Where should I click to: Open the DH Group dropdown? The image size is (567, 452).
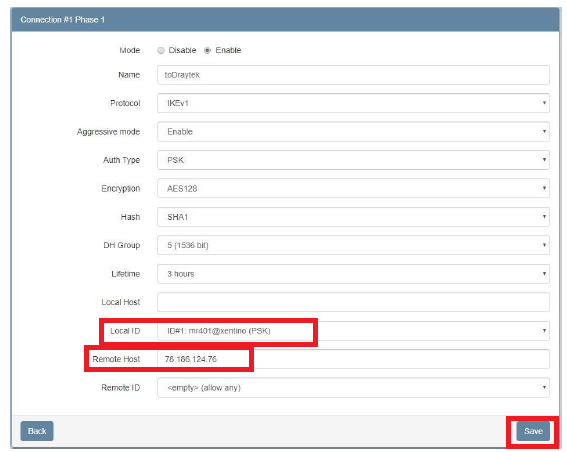(x=353, y=245)
